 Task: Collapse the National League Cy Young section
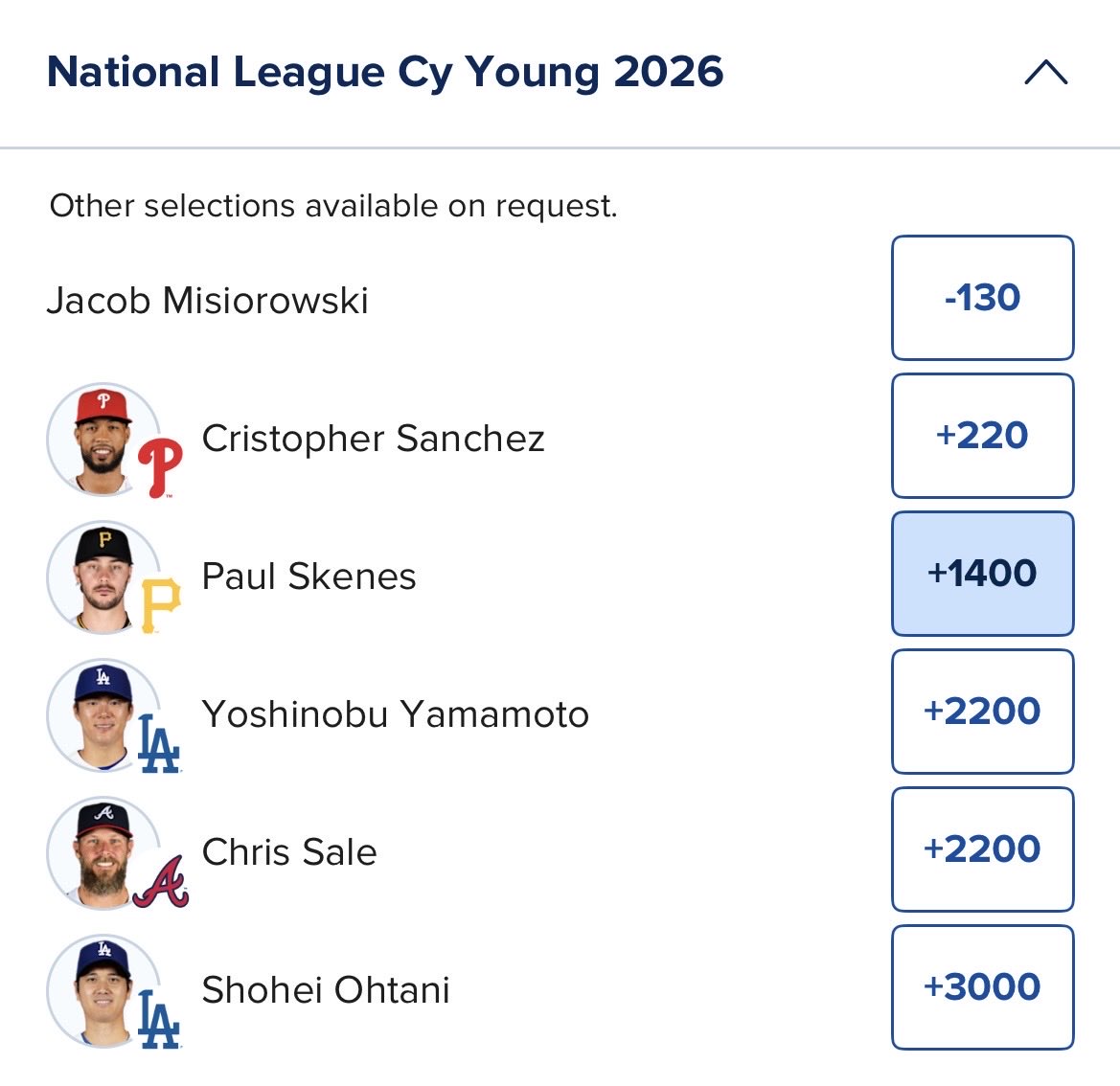pyautogui.click(x=1045, y=72)
